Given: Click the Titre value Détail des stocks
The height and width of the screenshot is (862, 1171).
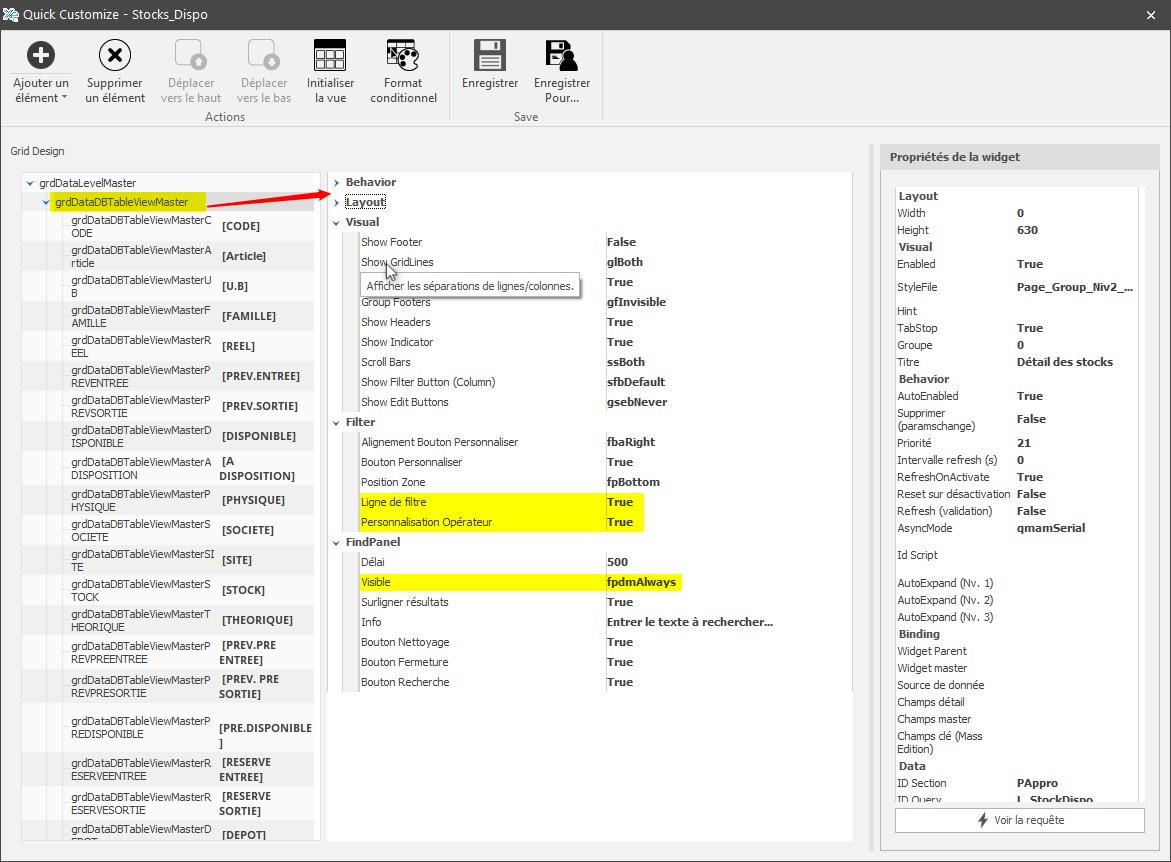Looking at the screenshot, I should tap(1064, 362).
